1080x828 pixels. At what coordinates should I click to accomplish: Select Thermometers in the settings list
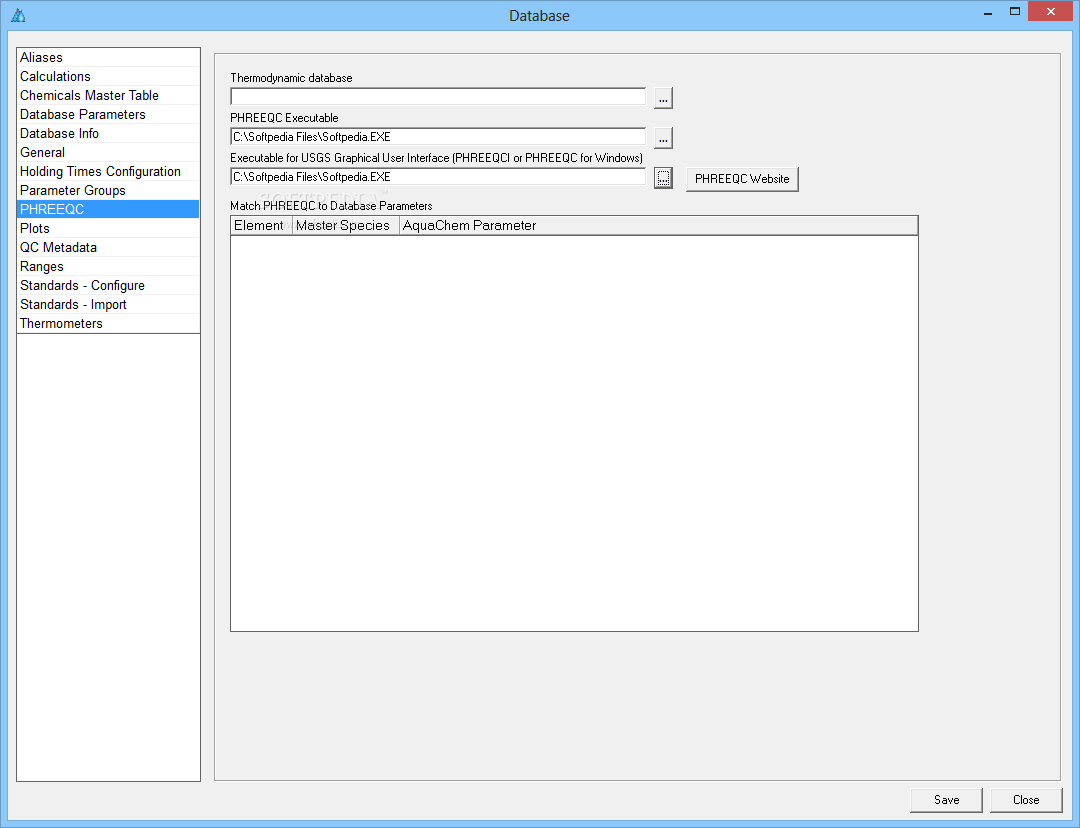click(x=108, y=324)
